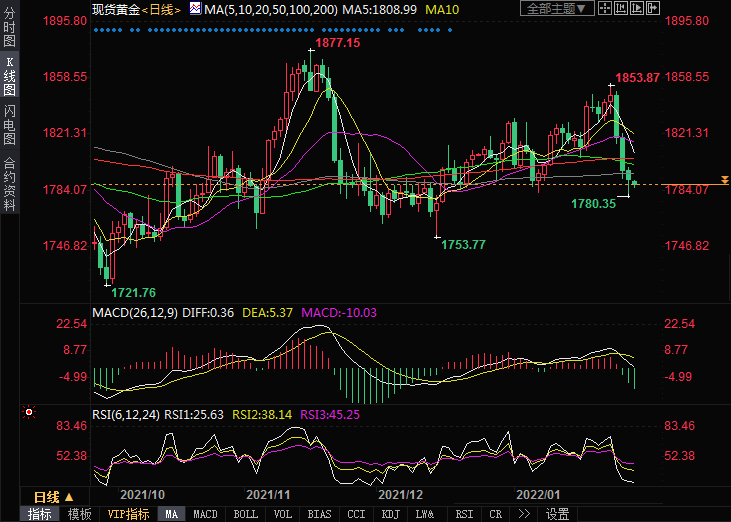
Task: Click the grid icon before MA parameters
Action: [x=195, y=10]
